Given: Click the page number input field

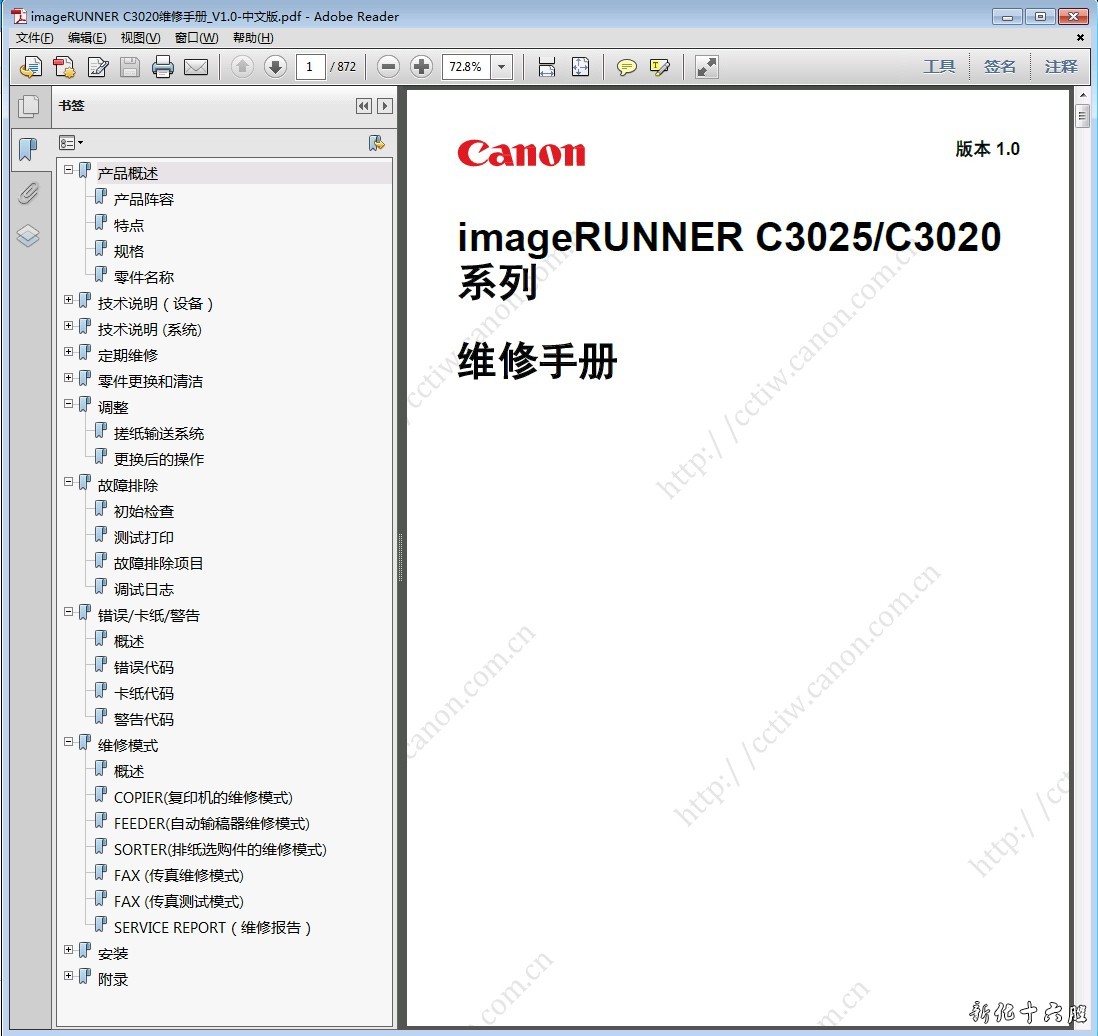Looking at the screenshot, I should (310, 67).
